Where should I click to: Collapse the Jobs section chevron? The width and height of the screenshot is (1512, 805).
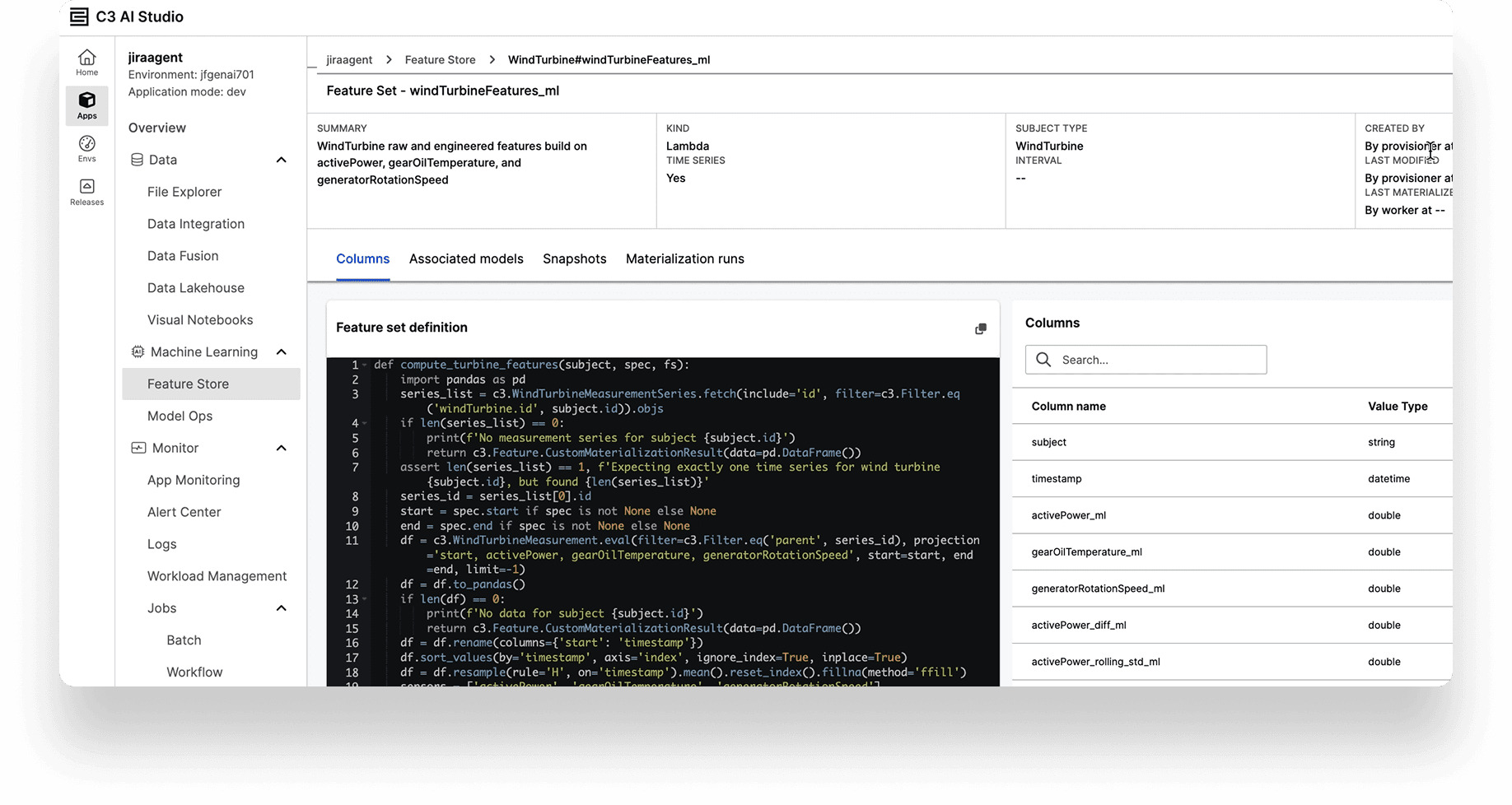coord(281,608)
